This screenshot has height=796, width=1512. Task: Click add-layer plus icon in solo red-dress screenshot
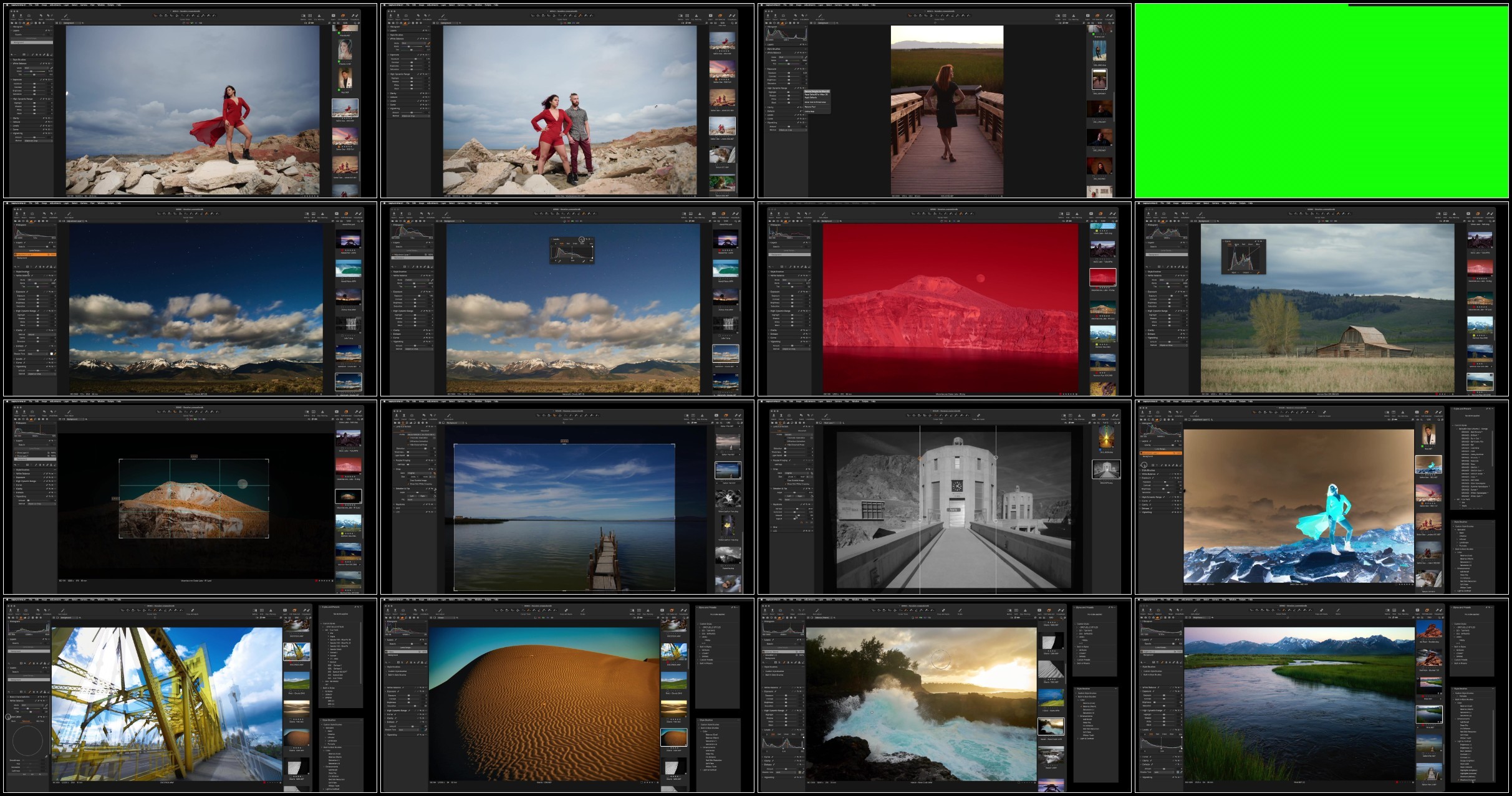tap(11, 54)
